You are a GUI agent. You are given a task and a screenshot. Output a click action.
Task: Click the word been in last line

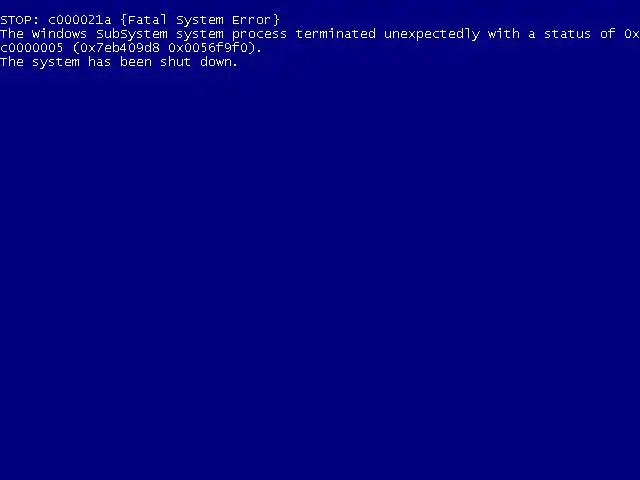(136, 62)
